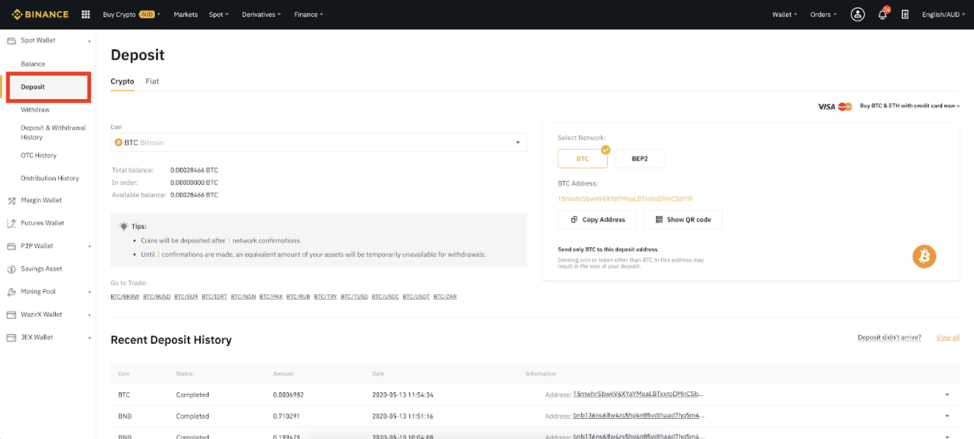Screen dimensions: 974x439
Task: Open the notifications bell
Action: point(883,14)
